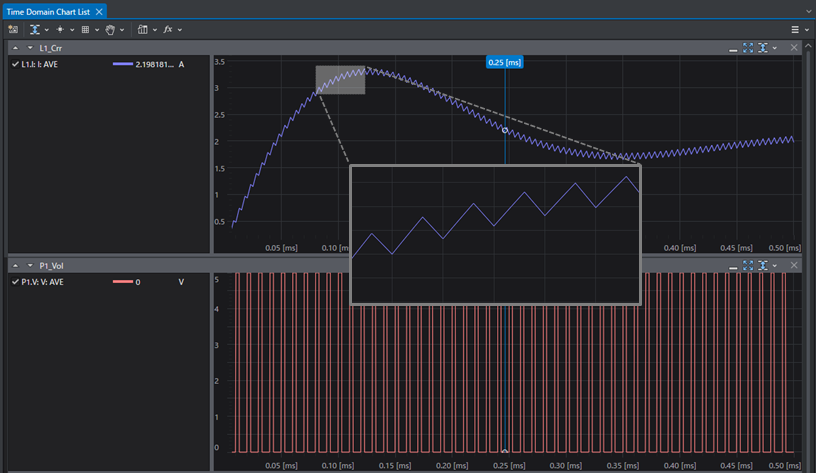This screenshot has width=816, height=473.
Task: Minimize the P1_Vol chart panel
Action: point(733,267)
